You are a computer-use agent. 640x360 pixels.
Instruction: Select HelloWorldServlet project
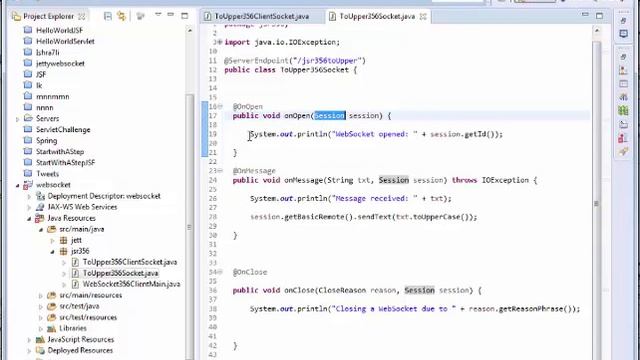click(65, 41)
